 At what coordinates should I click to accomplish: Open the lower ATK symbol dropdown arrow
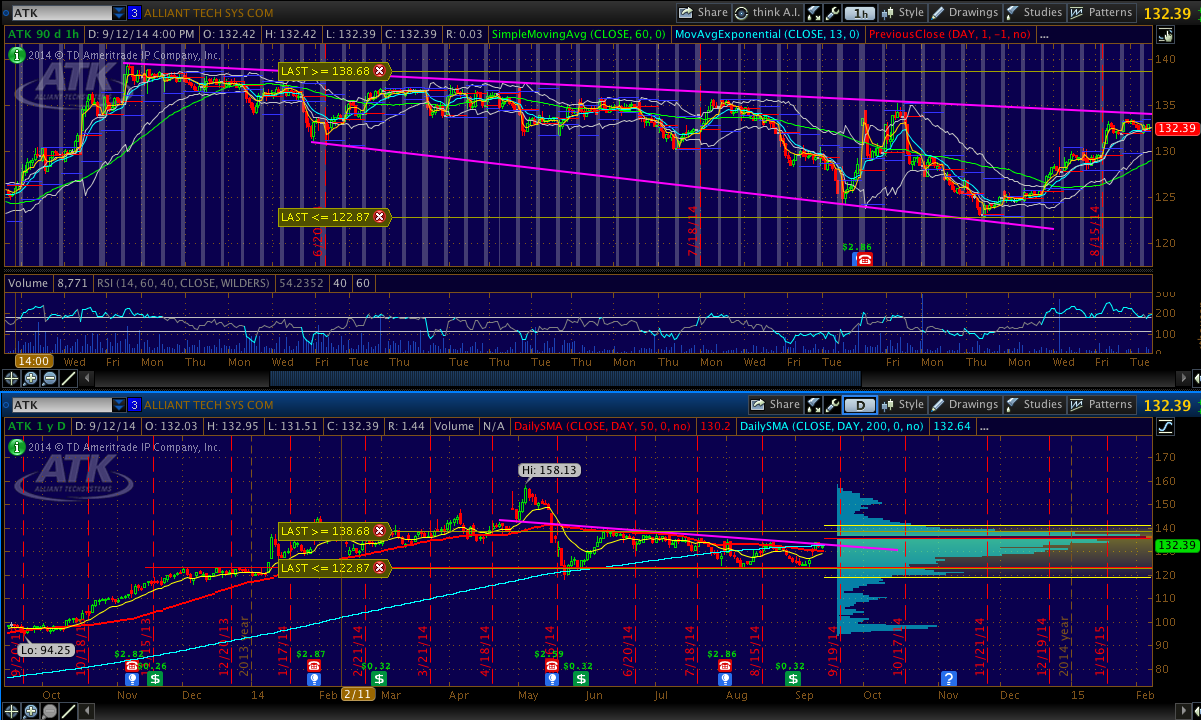[120, 405]
